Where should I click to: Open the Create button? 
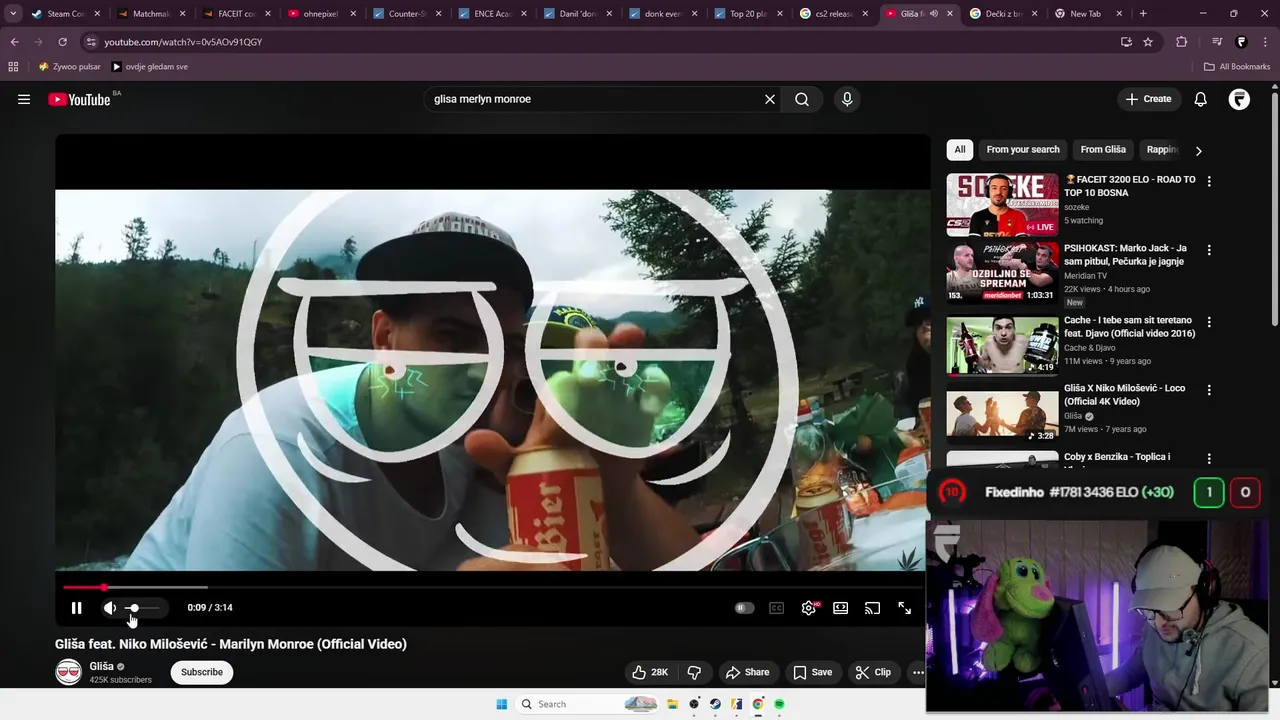click(1148, 99)
